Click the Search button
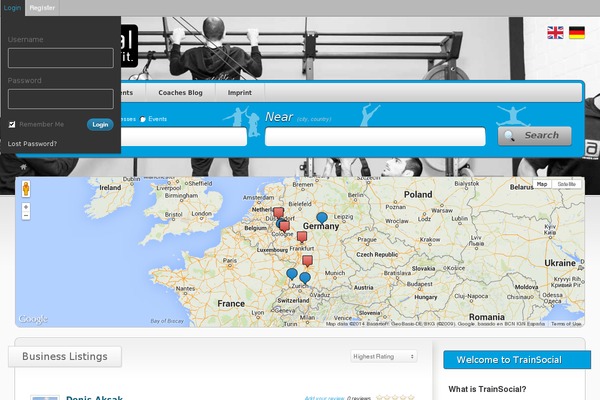Image resolution: width=600 pixels, height=400 pixels. (535, 136)
